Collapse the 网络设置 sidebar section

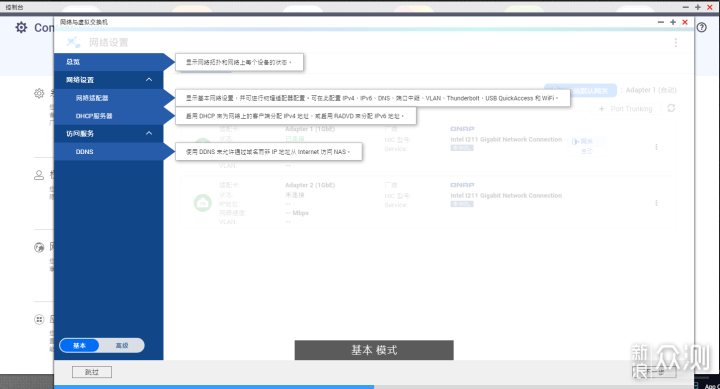(149, 80)
